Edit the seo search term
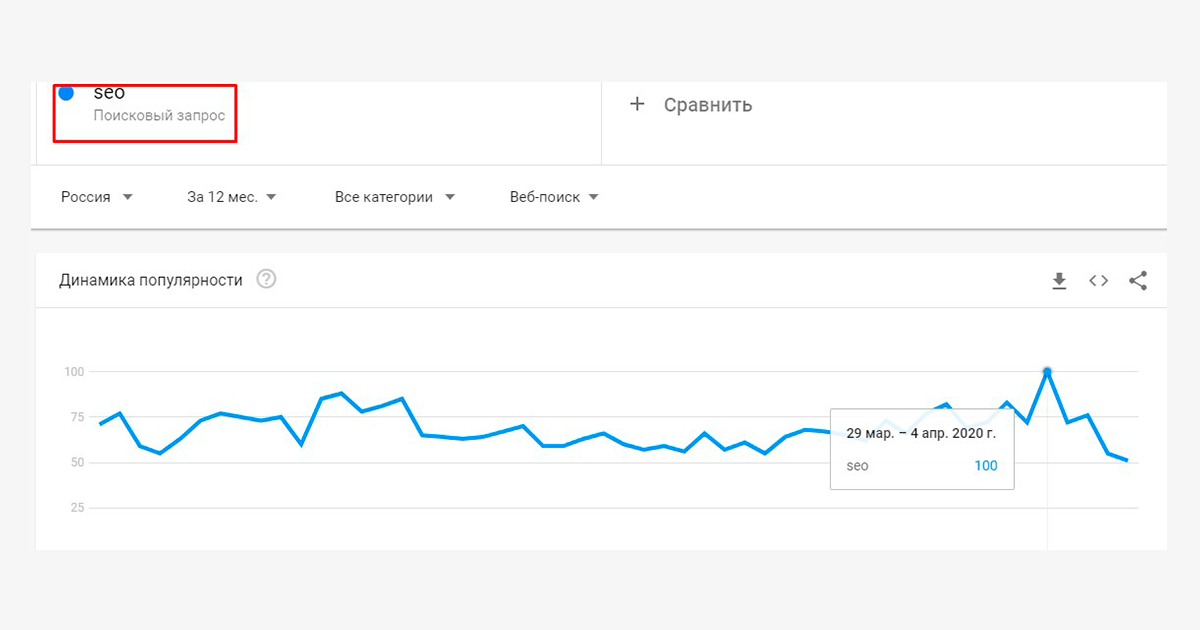Image resolution: width=1200 pixels, height=630 pixels. 109,92
